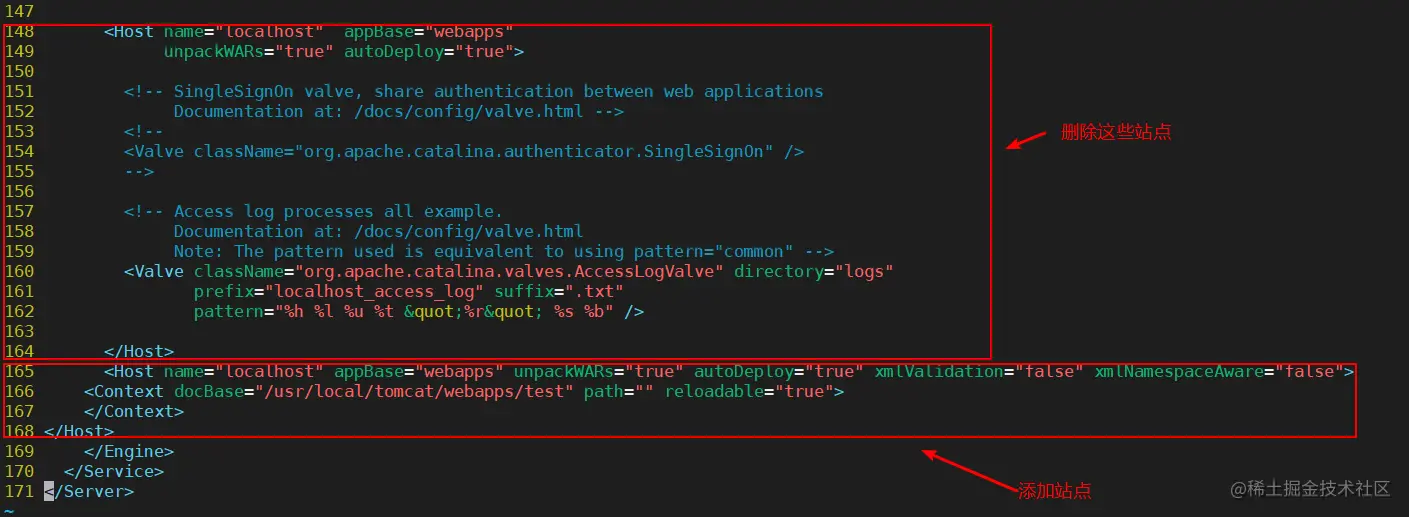Click name="localhost" on line 148
Image resolution: width=1409 pixels, height=517 pixels.
coord(244,31)
